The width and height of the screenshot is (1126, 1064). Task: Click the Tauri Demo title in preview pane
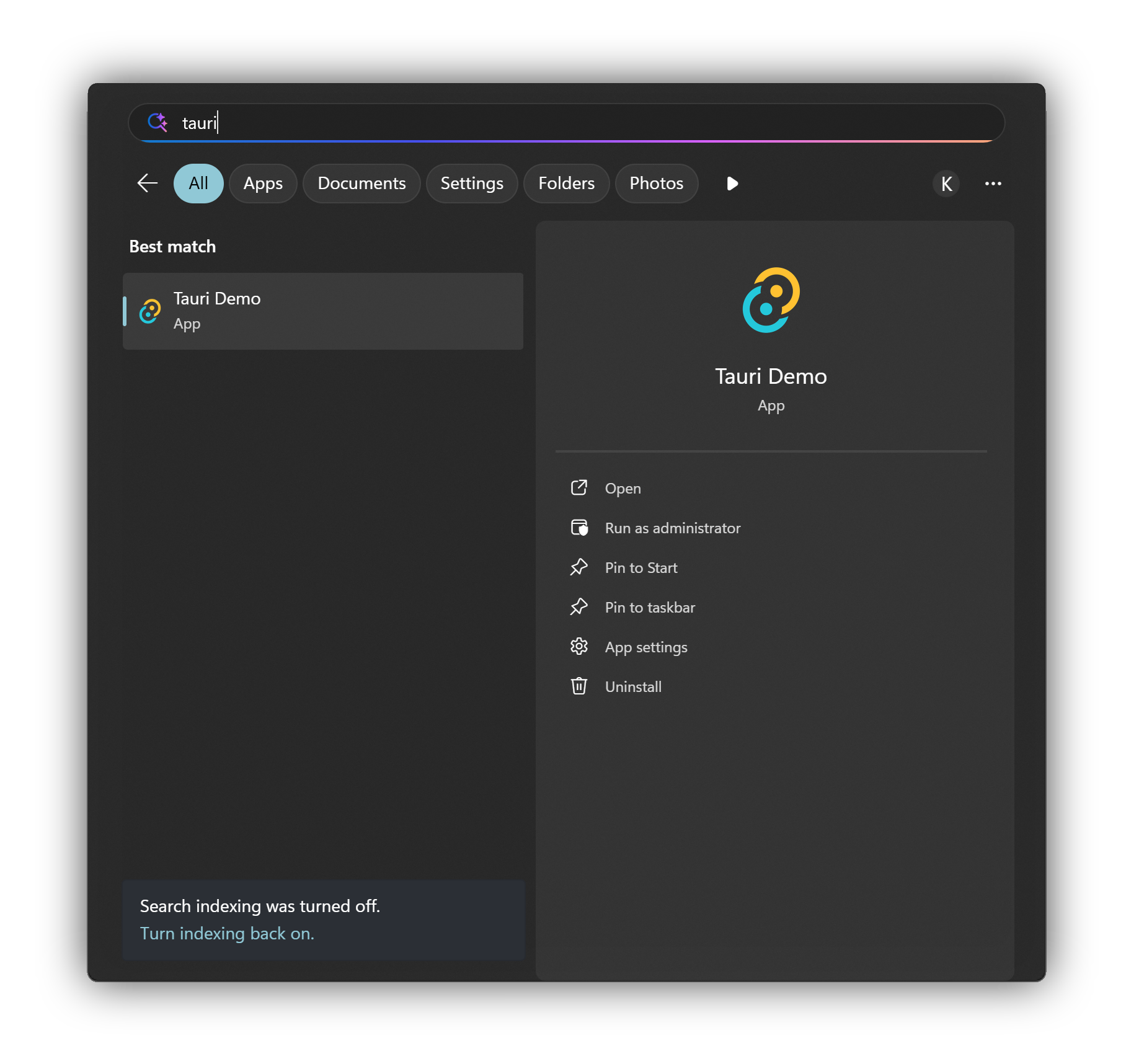click(x=771, y=376)
